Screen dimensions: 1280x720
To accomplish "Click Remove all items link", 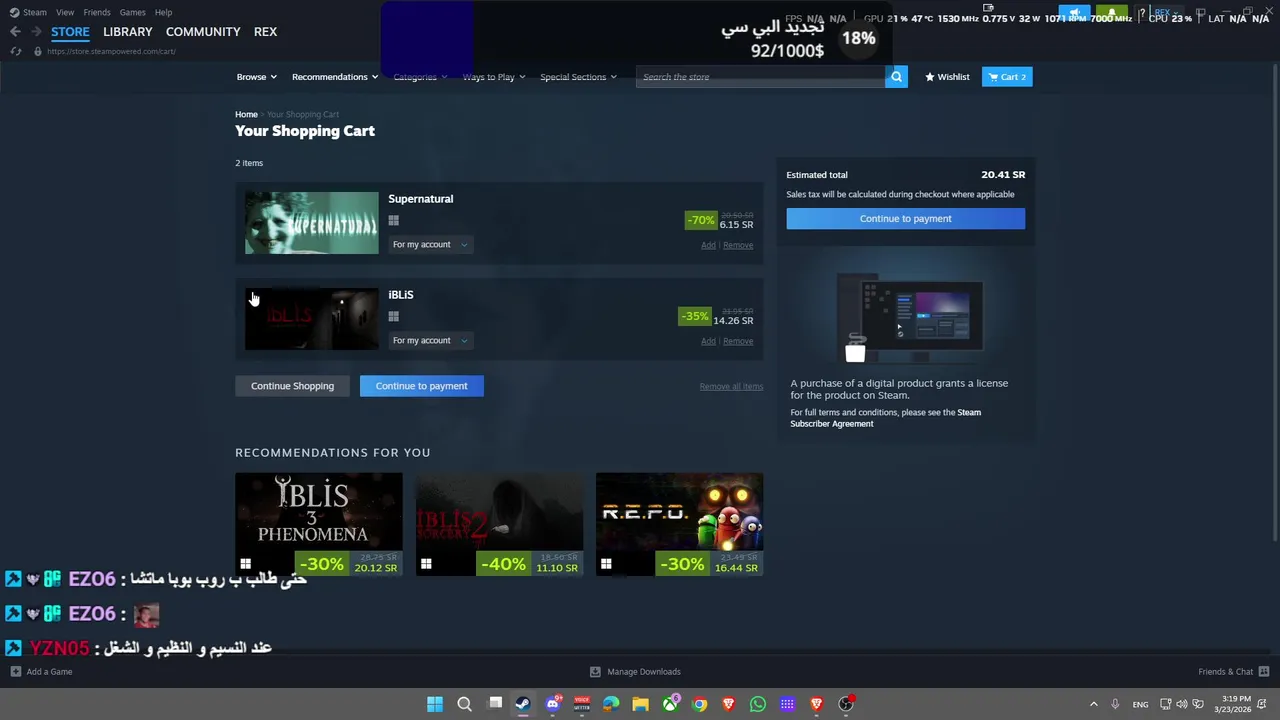I will click(731, 386).
